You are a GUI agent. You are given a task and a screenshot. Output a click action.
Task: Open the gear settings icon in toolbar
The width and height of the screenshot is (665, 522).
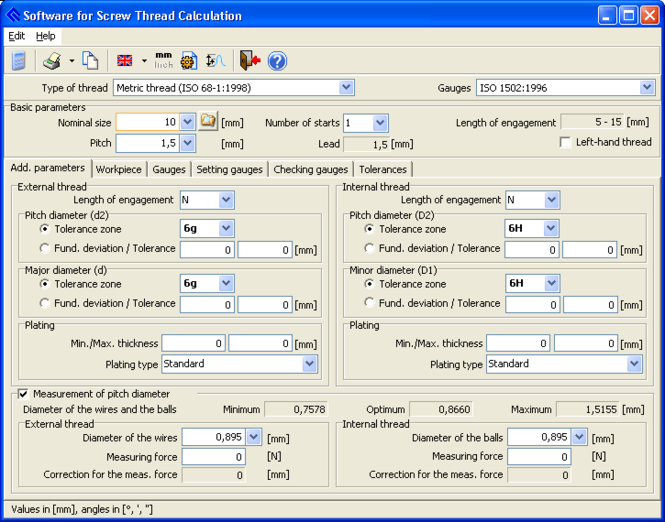click(x=188, y=61)
